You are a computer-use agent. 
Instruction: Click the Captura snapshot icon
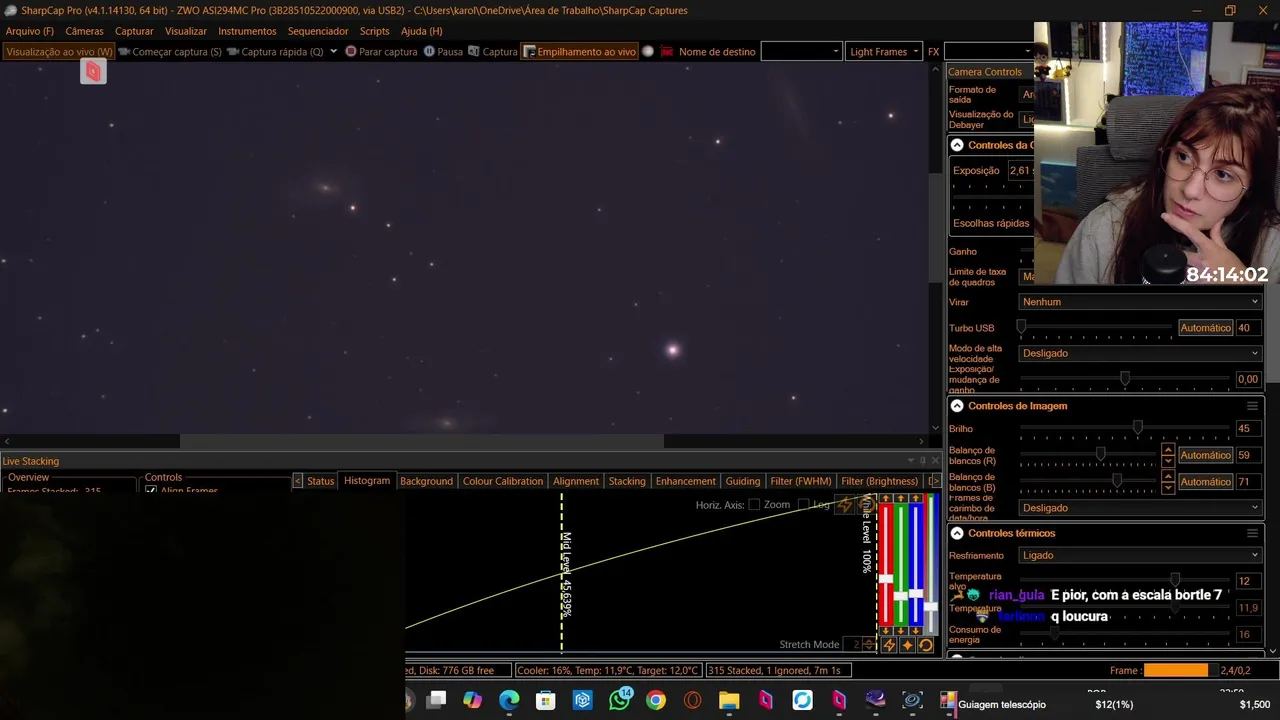point(474,52)
